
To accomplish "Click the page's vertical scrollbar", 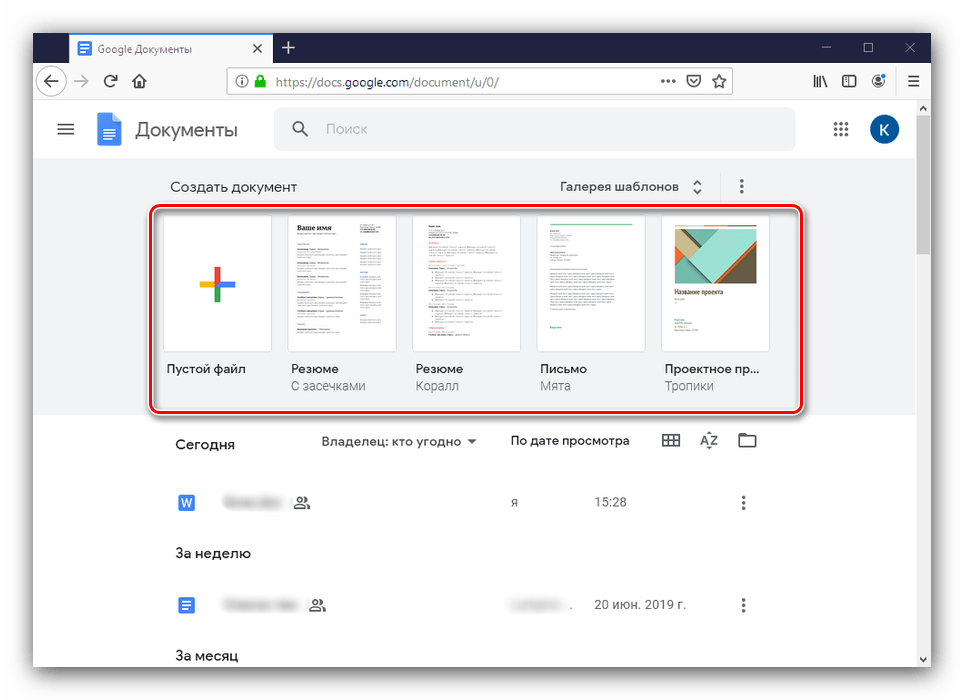I will point(923,200).
